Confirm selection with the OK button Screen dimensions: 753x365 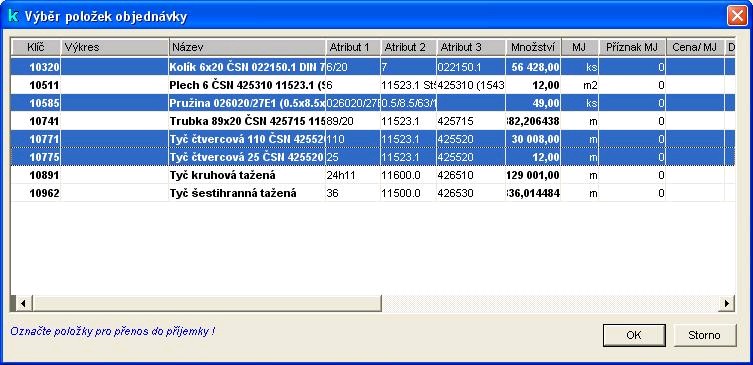[x=634, y=335]
